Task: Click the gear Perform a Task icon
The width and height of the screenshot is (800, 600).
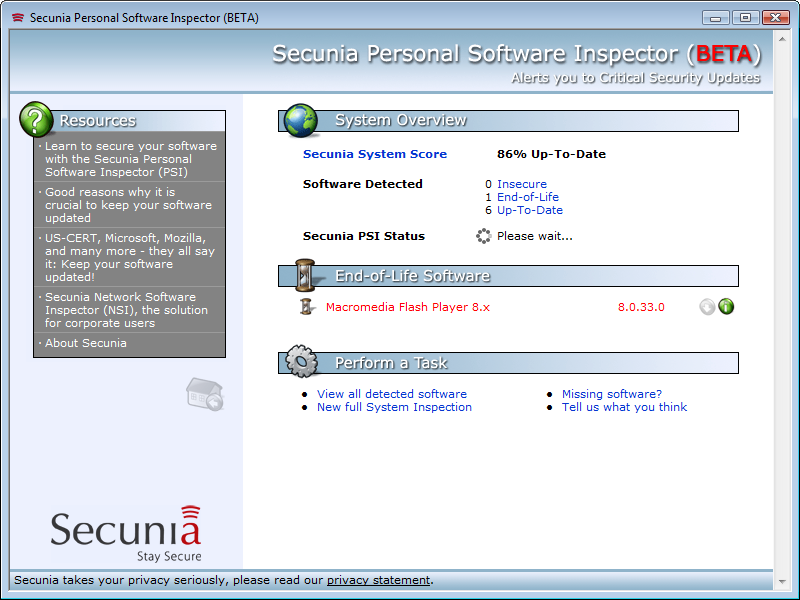Action: [x=302, y=361]
